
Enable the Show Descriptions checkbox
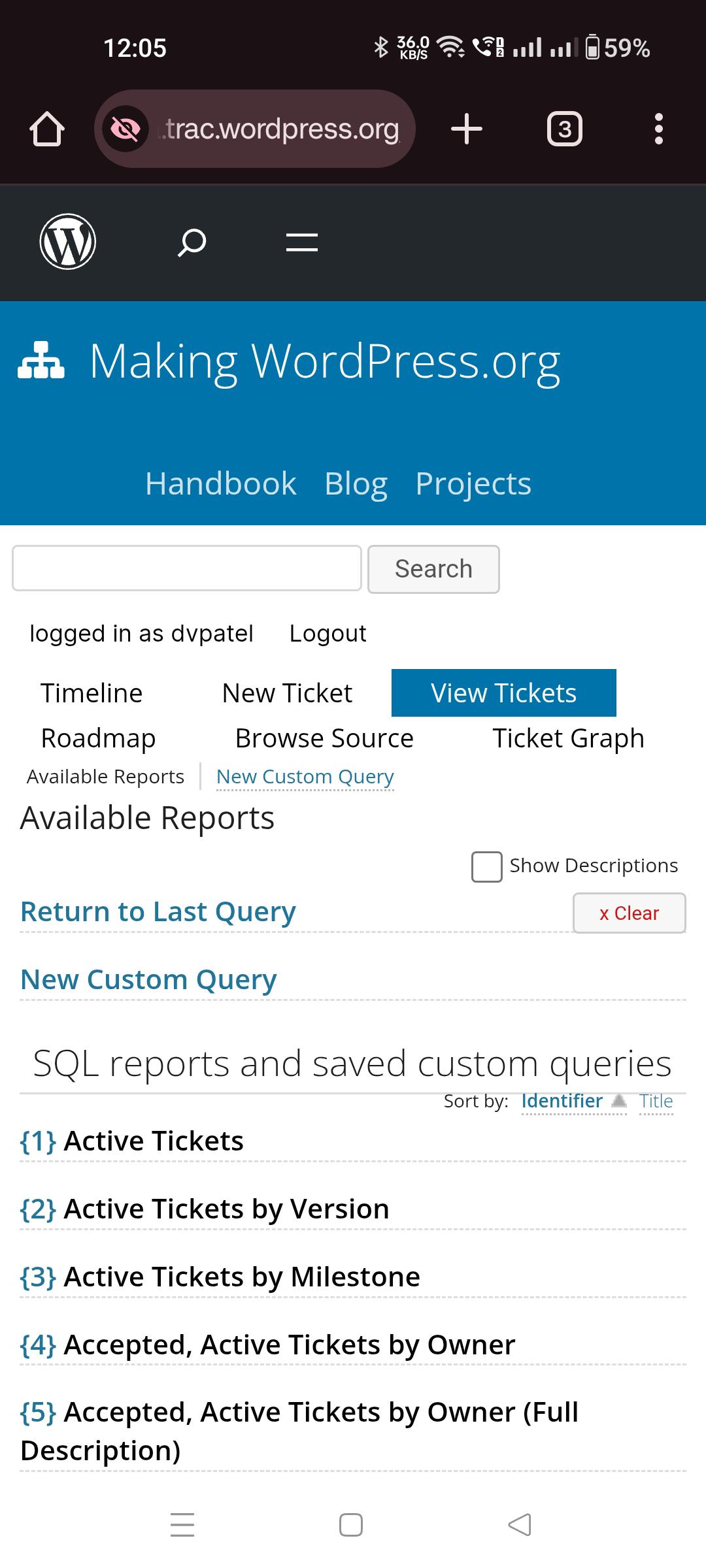pos(487,867)
